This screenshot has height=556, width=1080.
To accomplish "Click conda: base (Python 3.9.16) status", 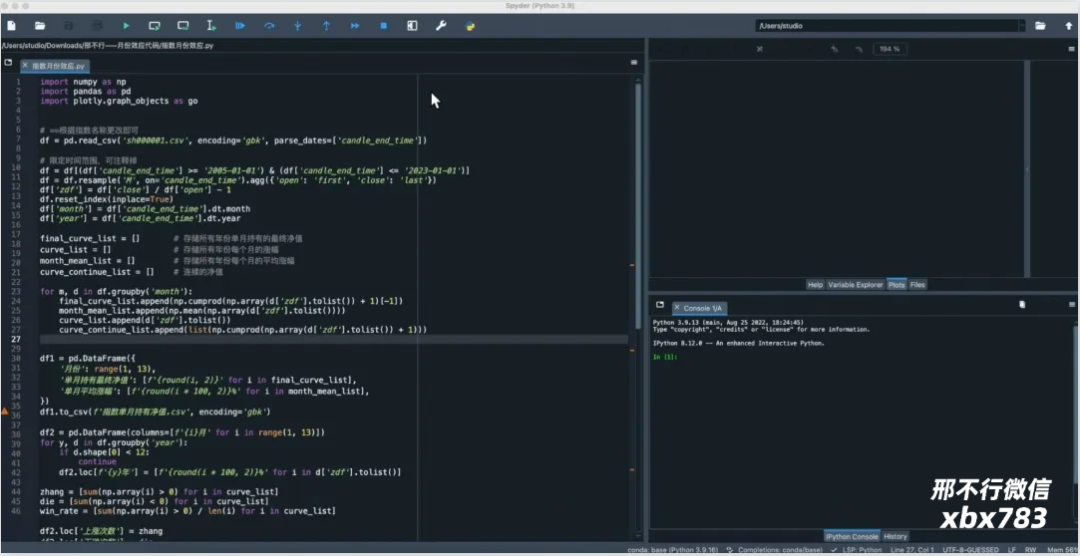I will [x=673, y=550].
